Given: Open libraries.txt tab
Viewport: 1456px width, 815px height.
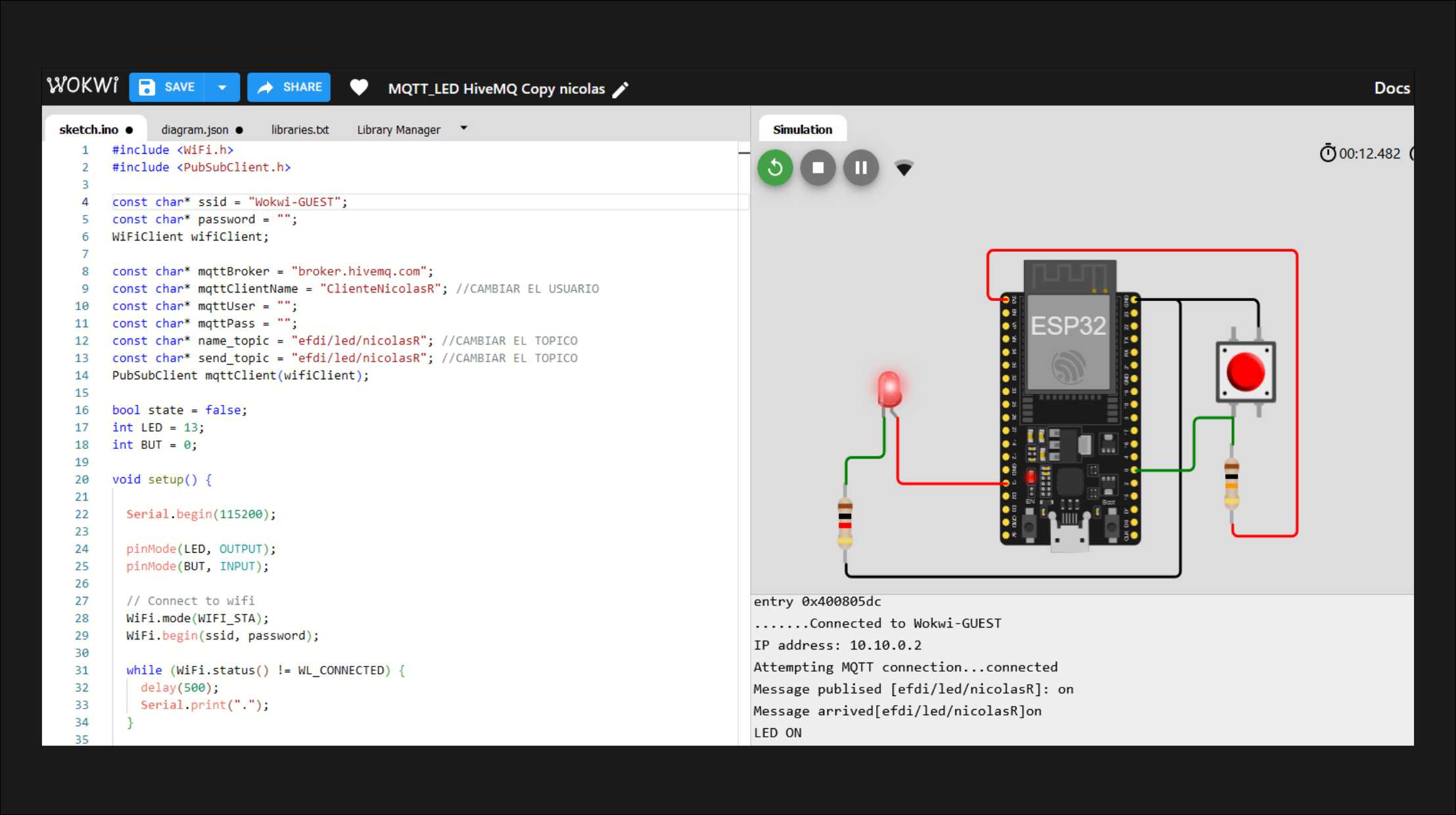Looking at the screenshot, I should (x=300, y=129).
